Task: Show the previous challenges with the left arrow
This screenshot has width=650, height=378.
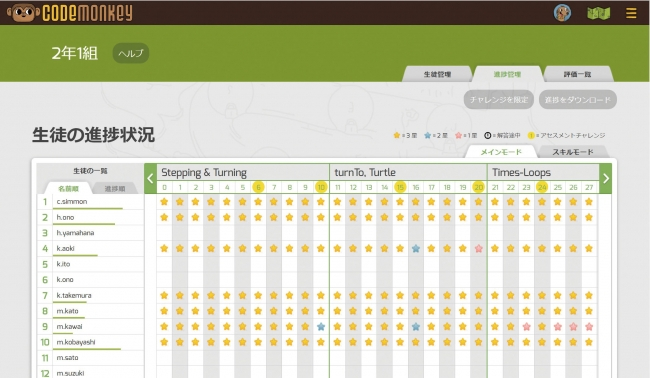Action: click(x=150, y=179)
